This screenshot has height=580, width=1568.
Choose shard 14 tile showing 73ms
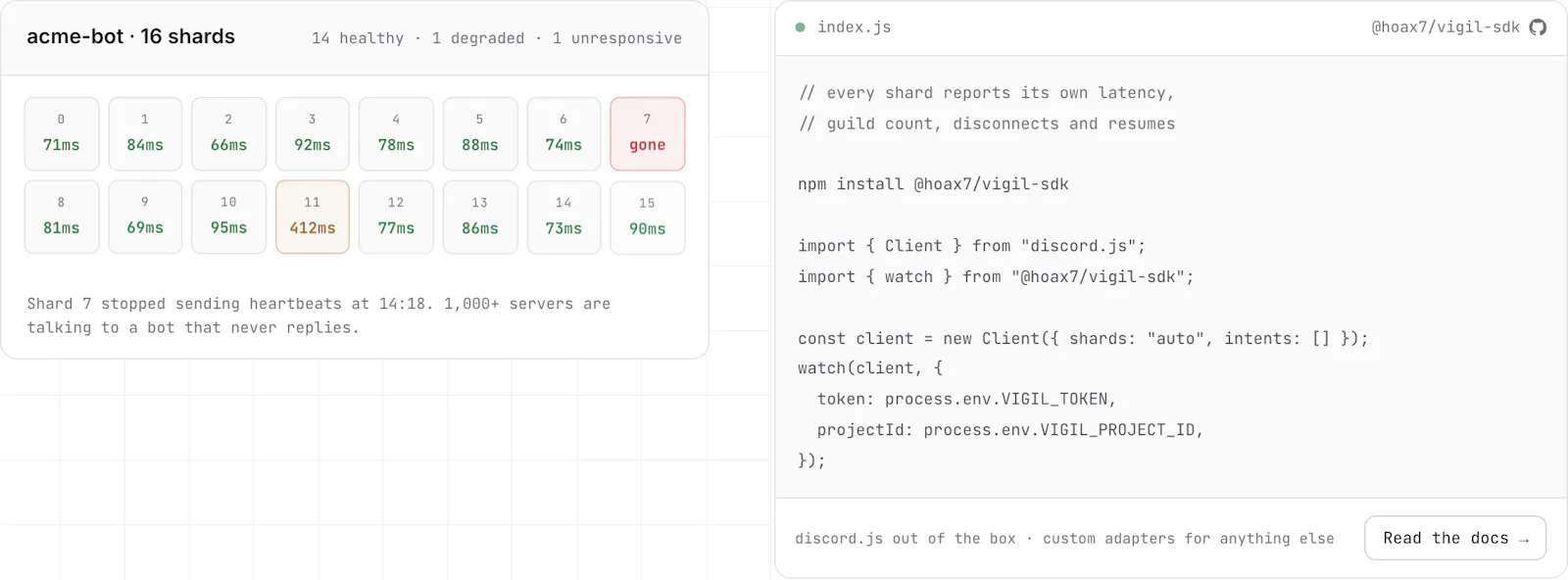pos(563,217)
